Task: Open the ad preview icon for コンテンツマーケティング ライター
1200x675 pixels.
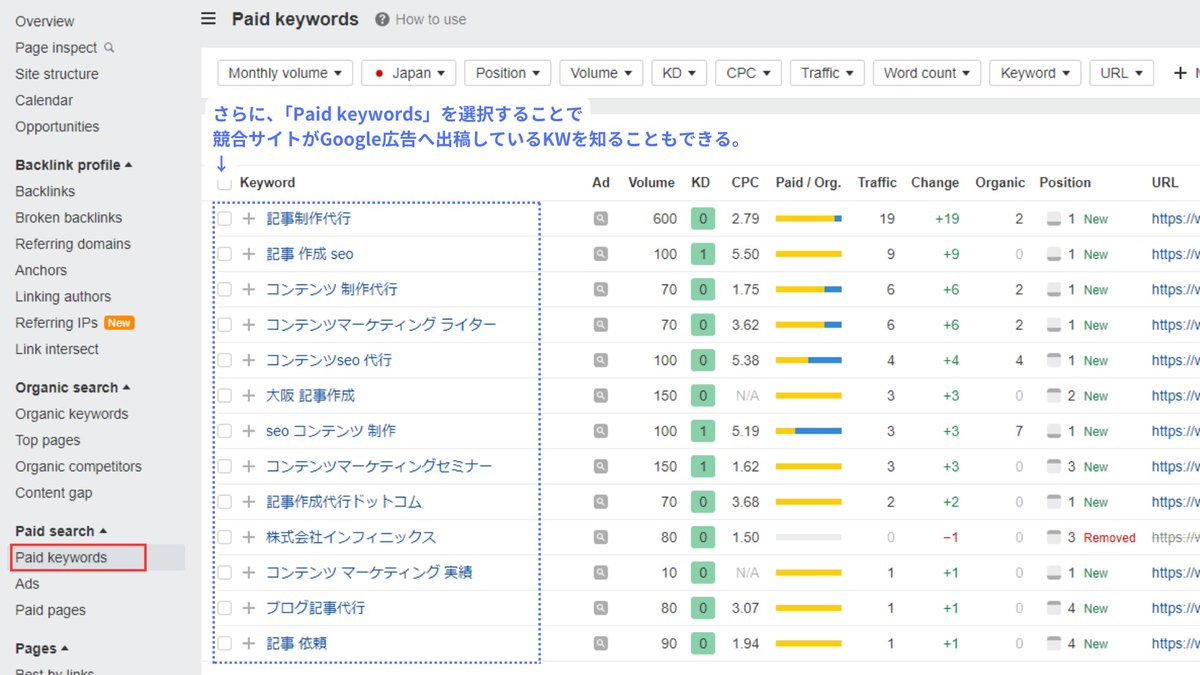Action: pyautogui.click(x=600, y=325)
